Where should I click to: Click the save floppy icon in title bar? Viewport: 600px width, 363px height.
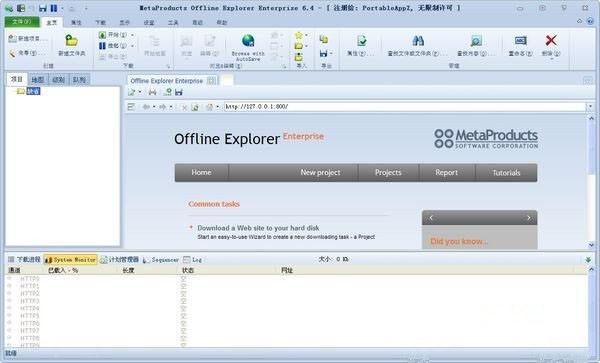[43, 8]
